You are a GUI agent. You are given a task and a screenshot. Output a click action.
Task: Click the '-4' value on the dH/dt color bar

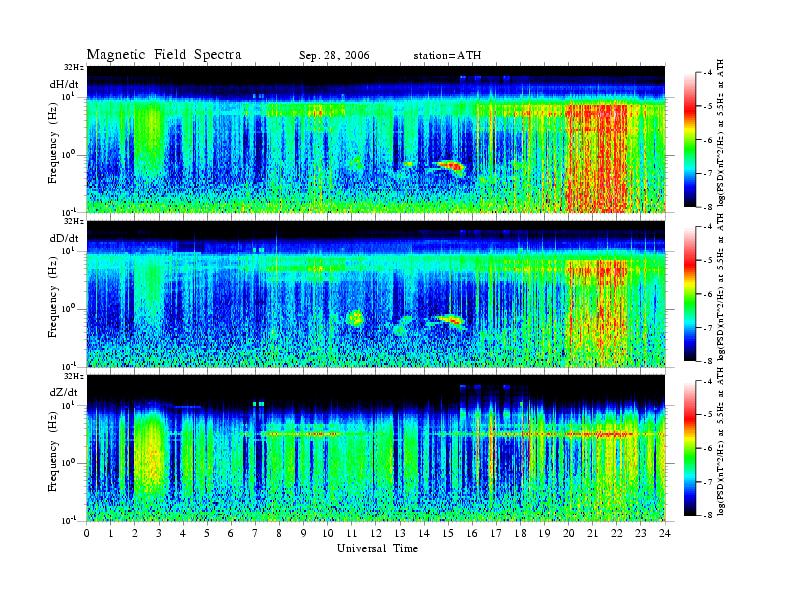pos(708,73)
